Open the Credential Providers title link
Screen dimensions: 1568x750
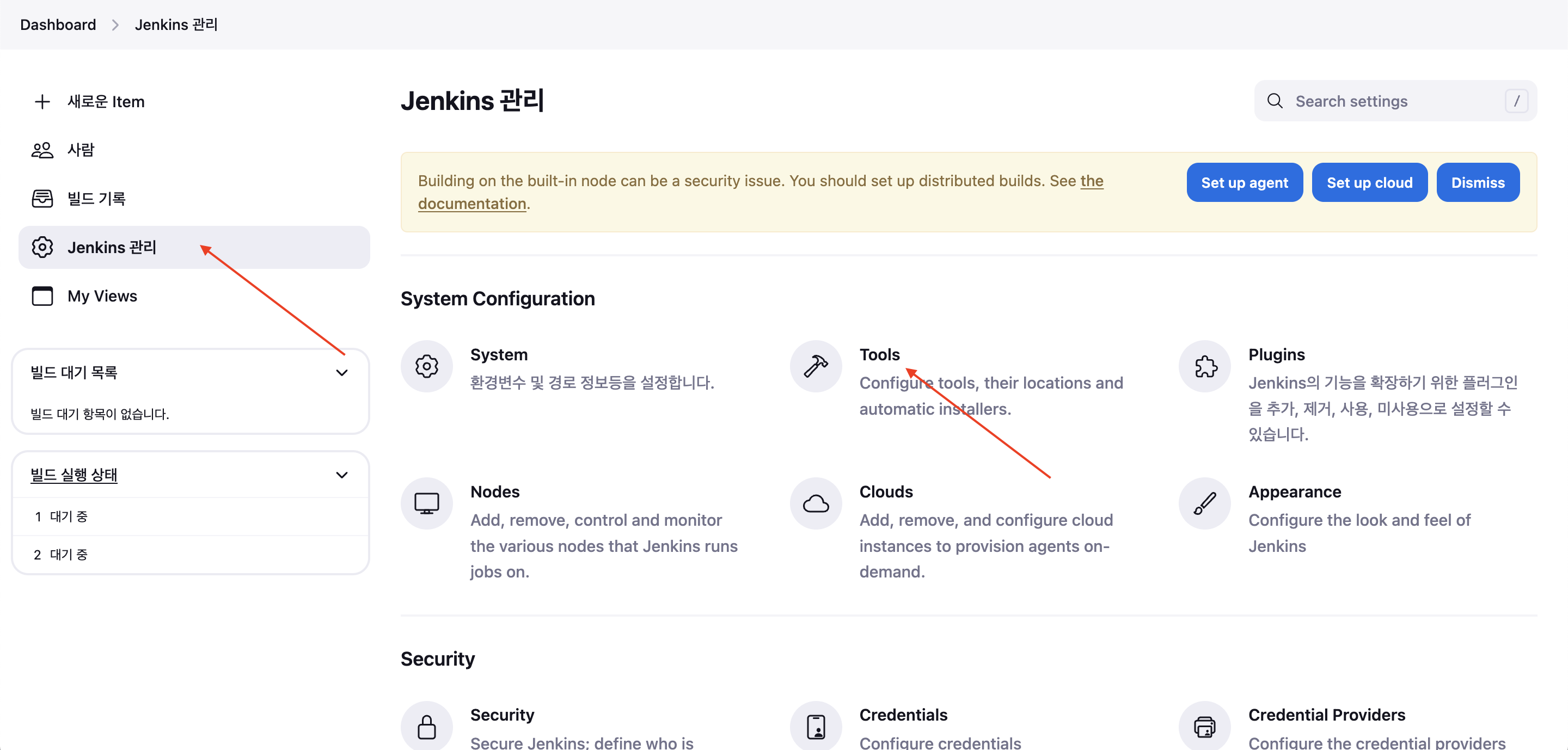click(1326, 715)
